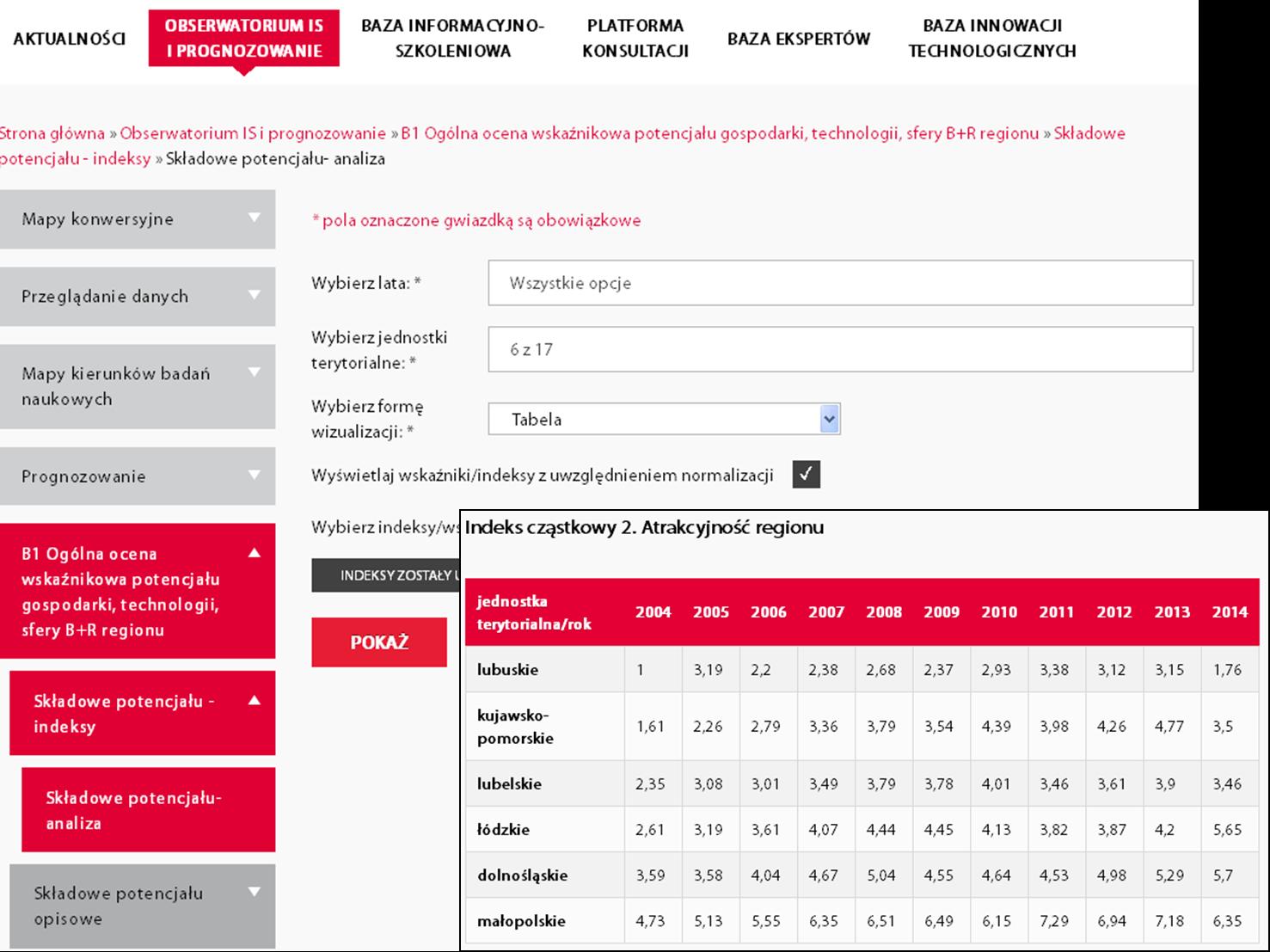Open the B1 Ogólna ocena wskaźnikowa breadcrumb
This screenshot has width=1270, height=952.
click(x=720, y=133)
